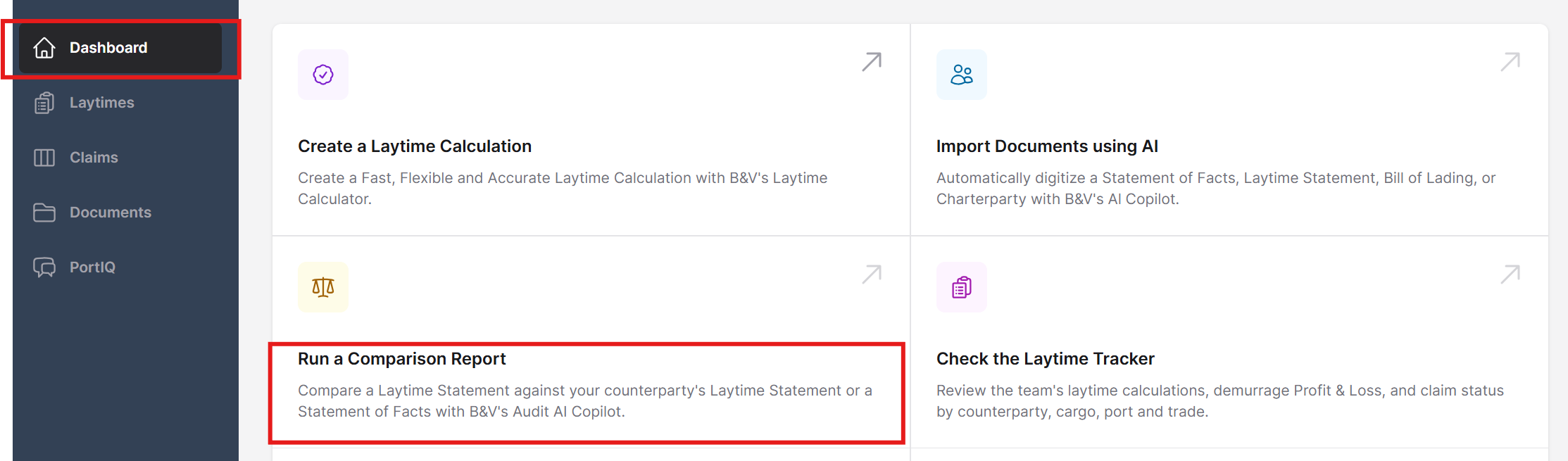Screen dimensions: 1568x461
Task: Click the blue users icon
Action: click(x=961, y=75)
